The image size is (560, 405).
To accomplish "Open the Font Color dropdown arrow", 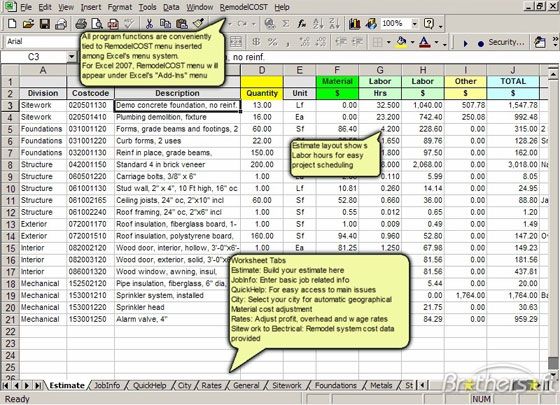I will point(436,42).
